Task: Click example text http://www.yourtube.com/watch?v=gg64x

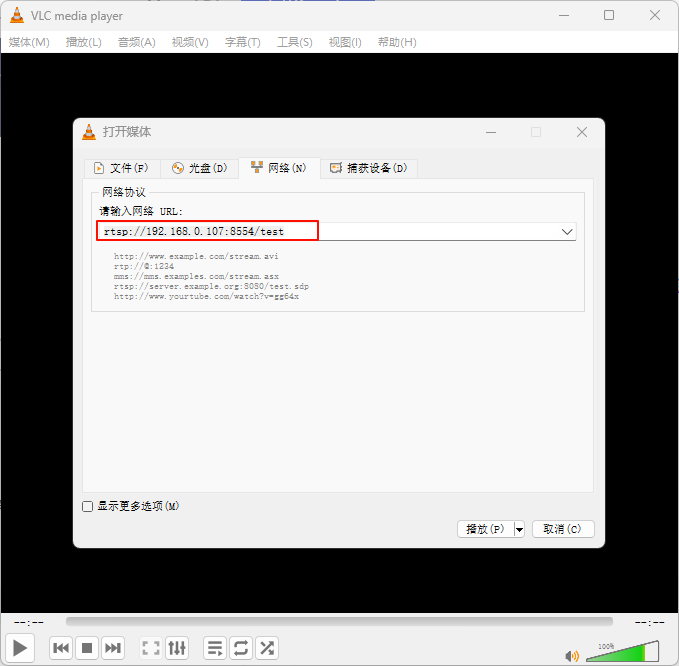Action: point(206,297)
